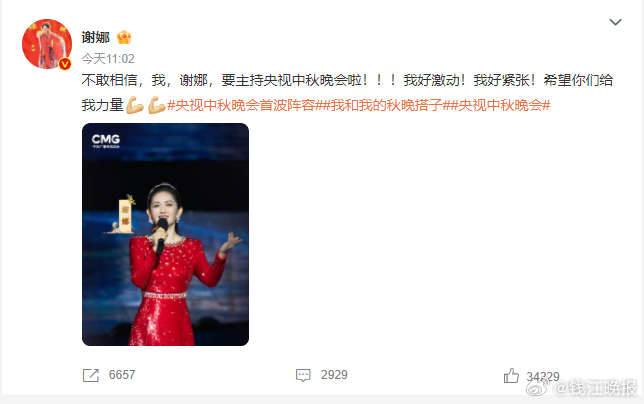Open the comment bubble icon
Screen dimensions: 644x404
pos(303,375)
